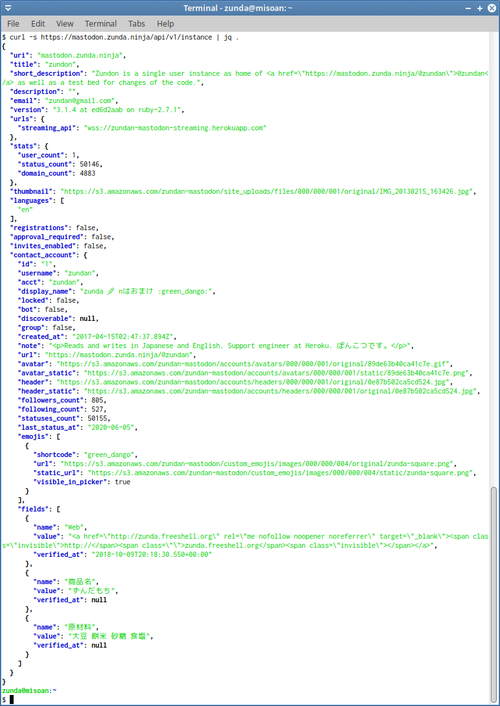Click the zunda@misoan:~ prompt line

point(29,691)
